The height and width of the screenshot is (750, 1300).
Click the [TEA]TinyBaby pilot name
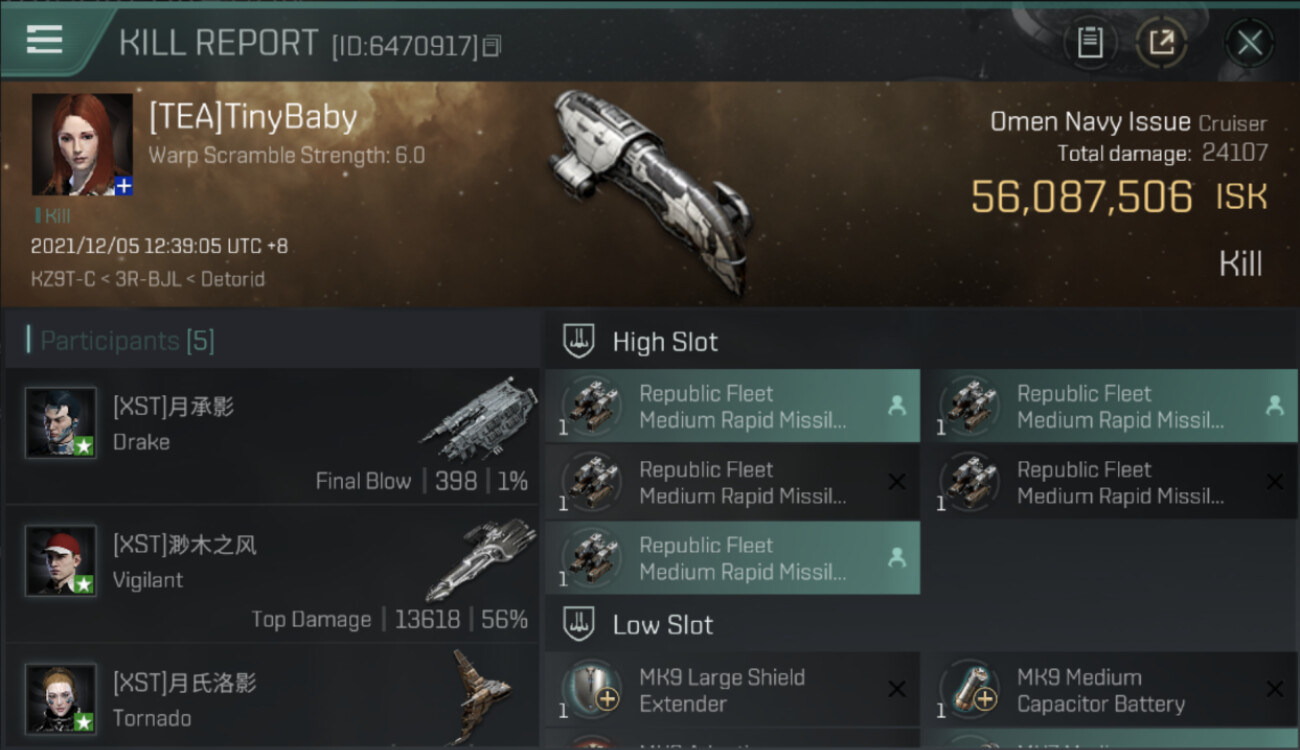(253, 118)
